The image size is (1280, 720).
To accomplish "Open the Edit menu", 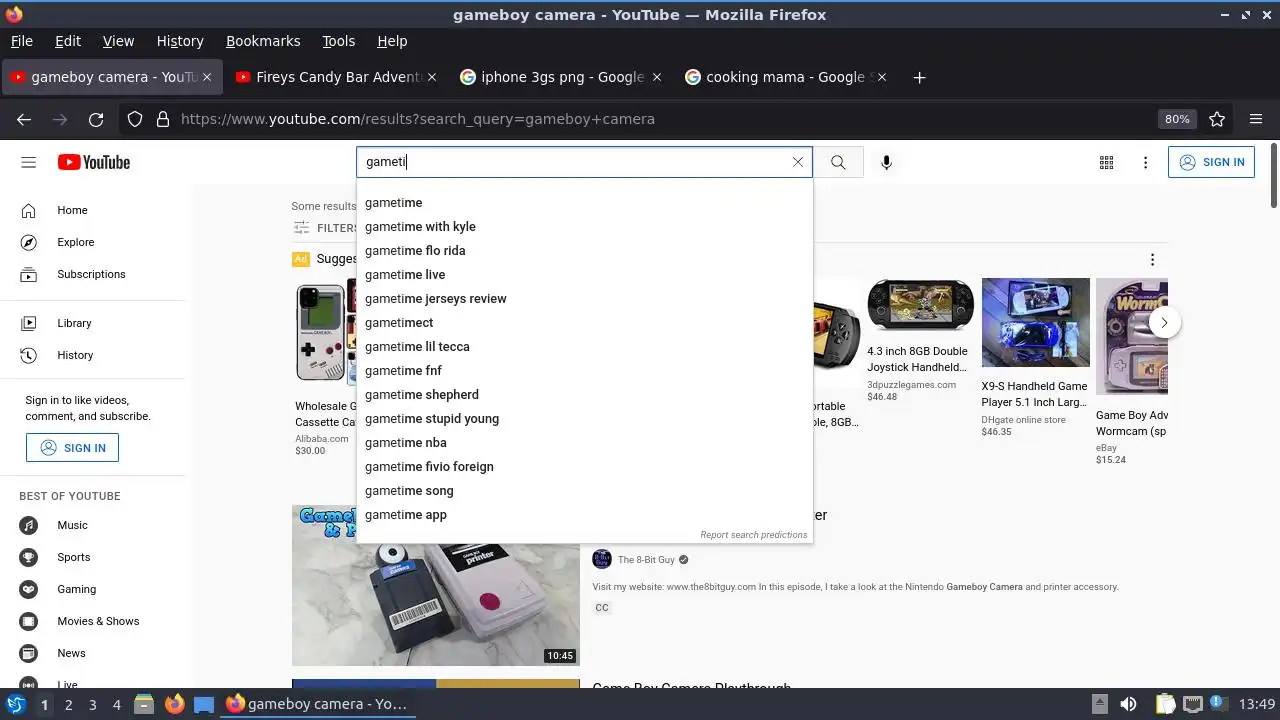I will (x=68, y=41).
